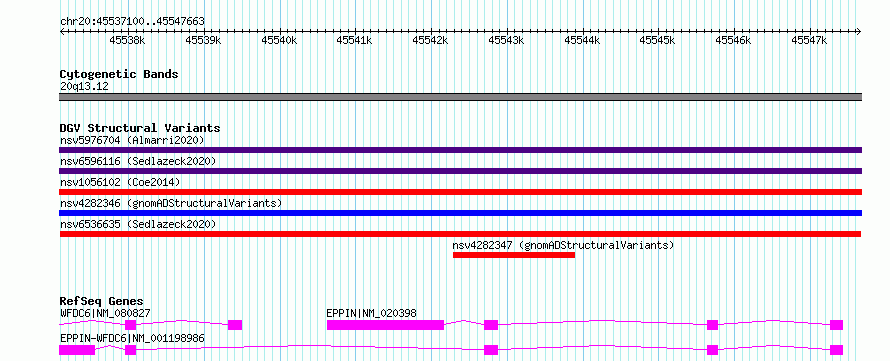Click the WFDC6 exon between 45539k and 45540k
Image resolution: width=890 pixels, height=361 pixels.
(x=235, y=325)
